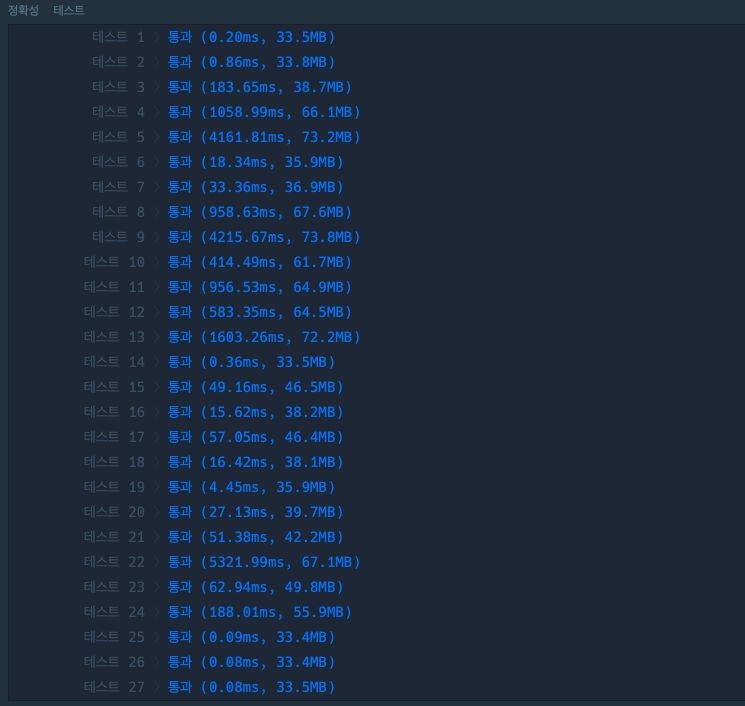Select the 테스트 12 label

[x=114, y=312]
